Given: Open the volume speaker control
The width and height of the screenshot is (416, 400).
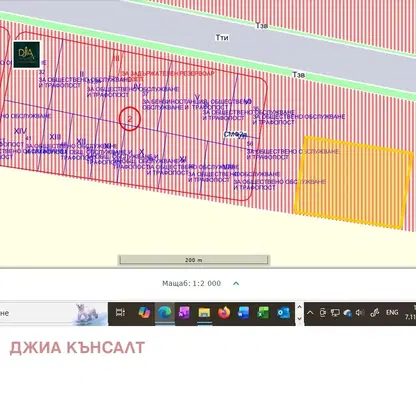Looking at the screenshot, I should tap(360, 313).
